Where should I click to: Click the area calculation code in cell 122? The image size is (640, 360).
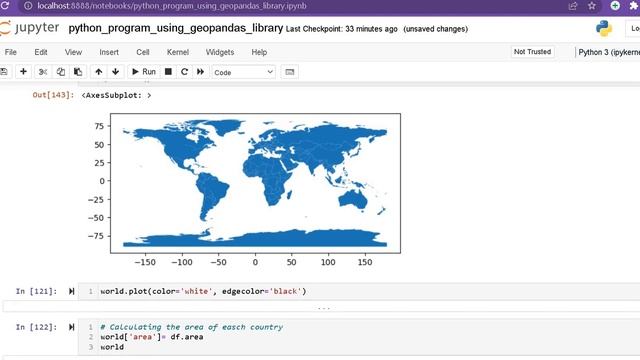click(x=151, y=337)
